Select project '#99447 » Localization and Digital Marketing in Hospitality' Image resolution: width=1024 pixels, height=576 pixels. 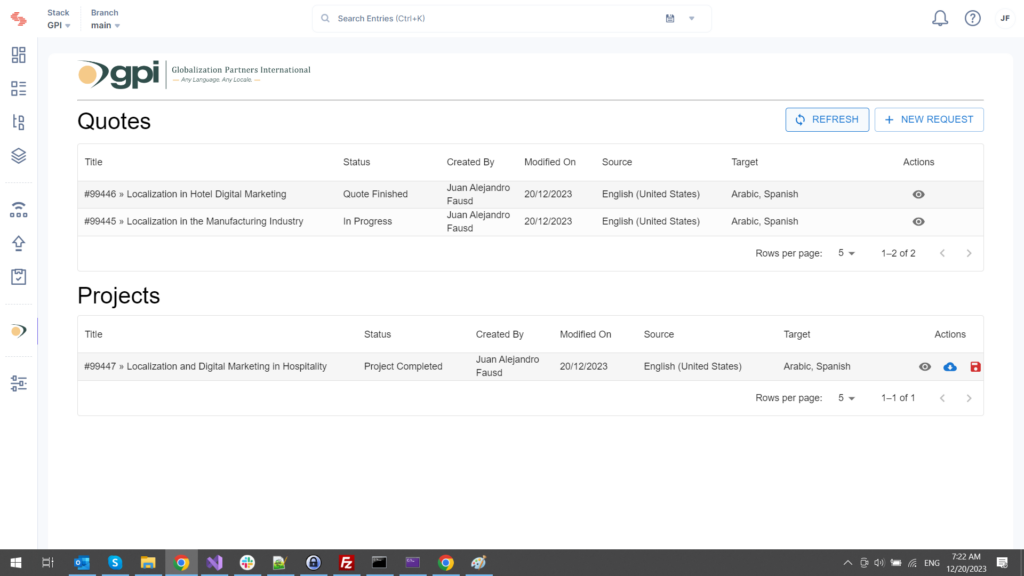tap(205, 366)
